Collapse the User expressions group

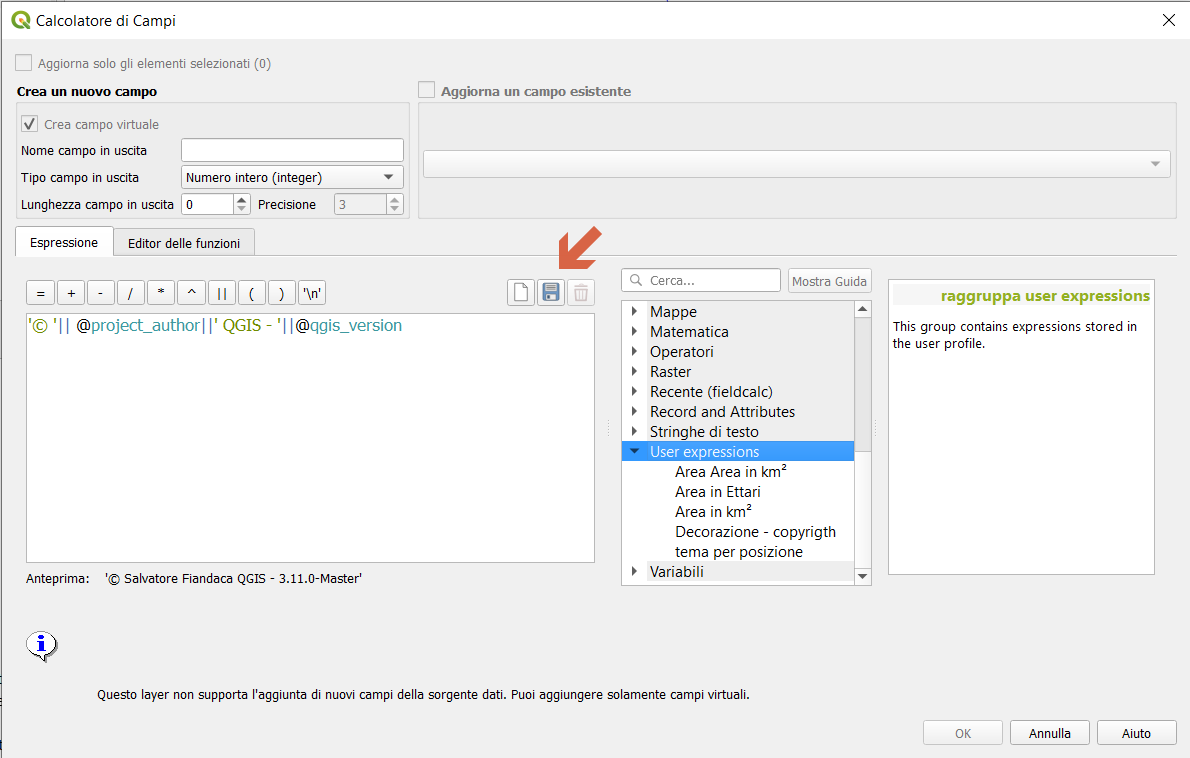tap(634, 452)
